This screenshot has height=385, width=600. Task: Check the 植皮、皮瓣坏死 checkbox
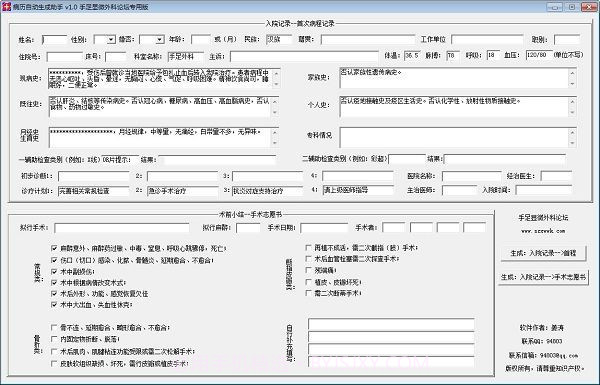[308, 282]
